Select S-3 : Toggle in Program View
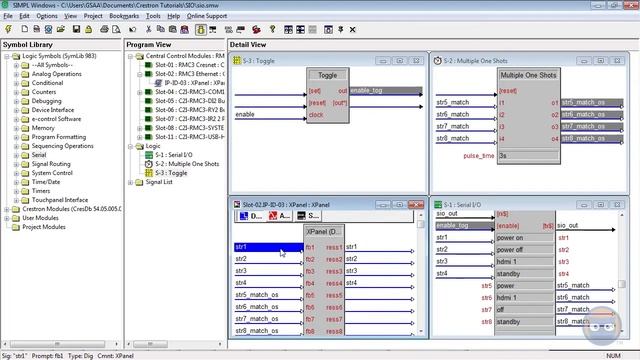The width and height of the screenshot is (640, 360). coord(171,173)
